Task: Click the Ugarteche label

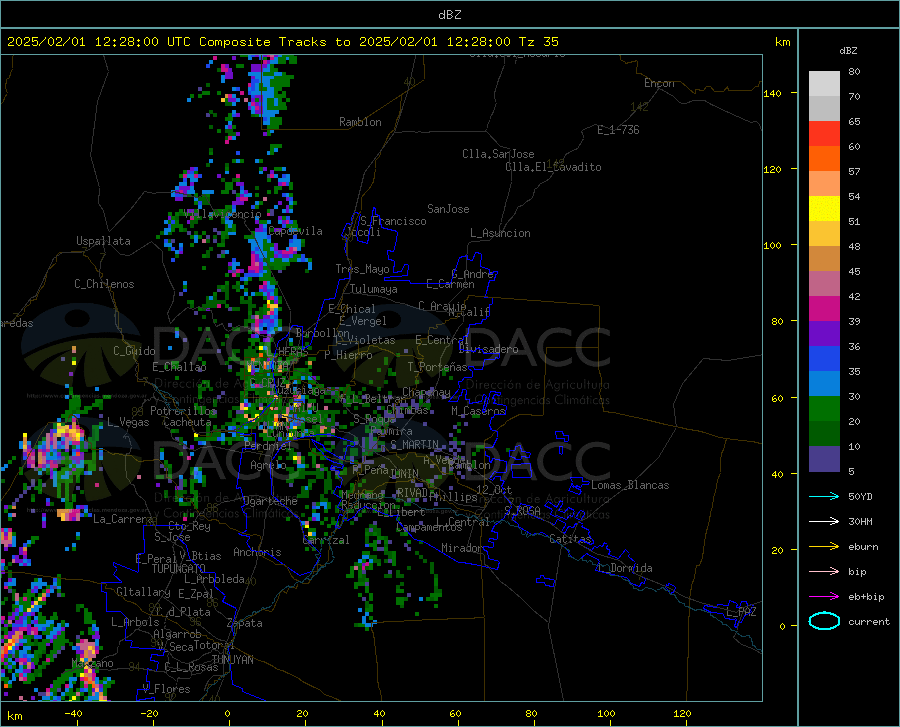Action: click(270, 501)
